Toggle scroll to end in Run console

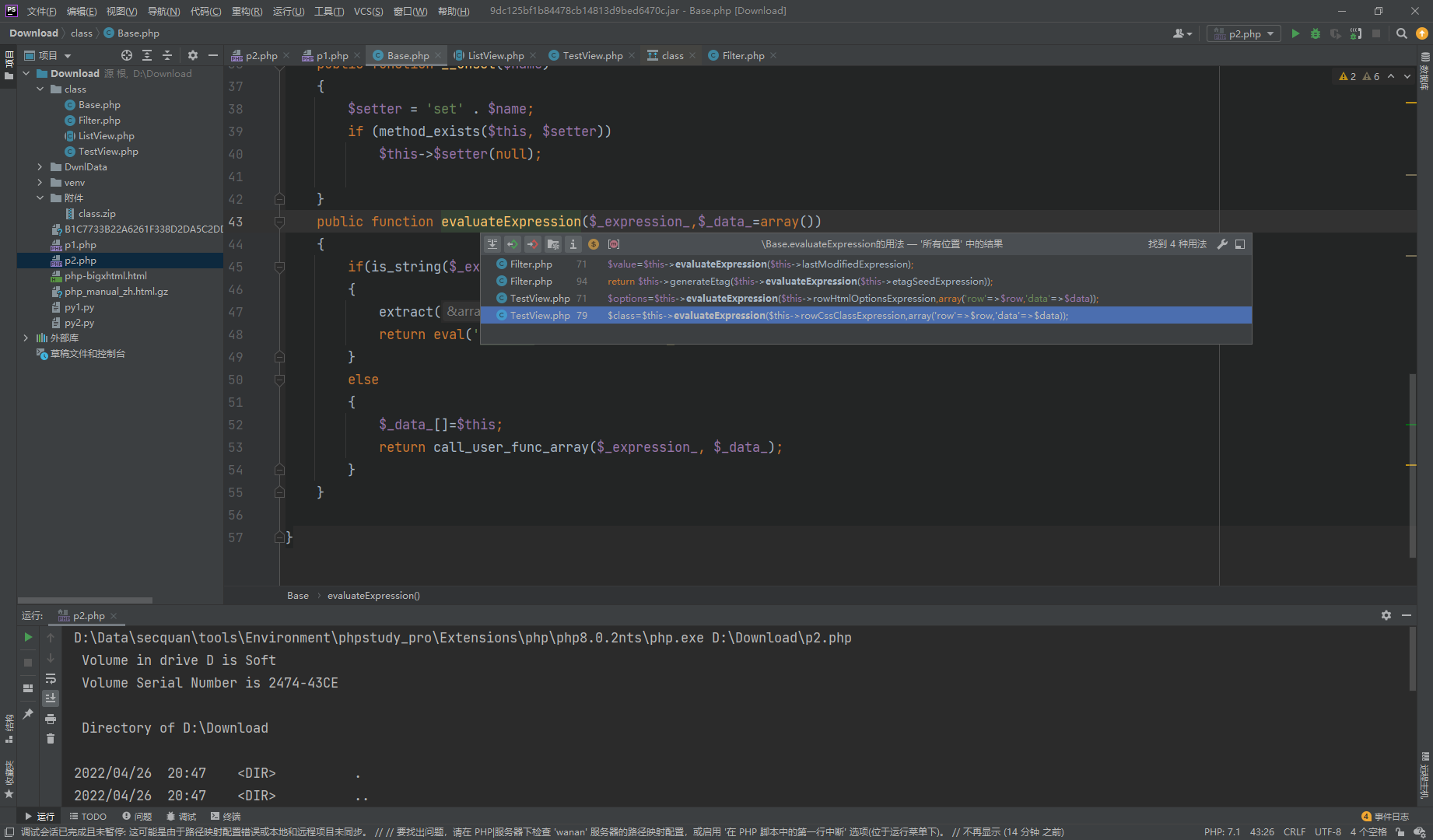[51, 698]
